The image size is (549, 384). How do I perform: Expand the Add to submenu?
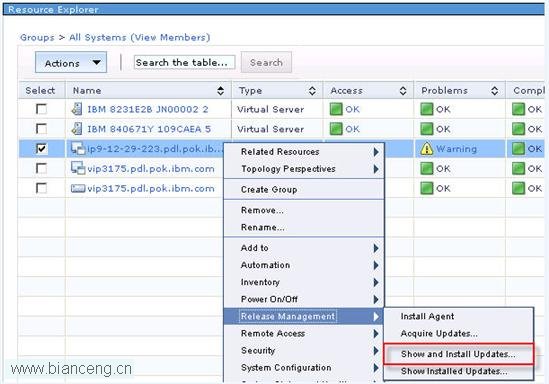tap(304, 248)
